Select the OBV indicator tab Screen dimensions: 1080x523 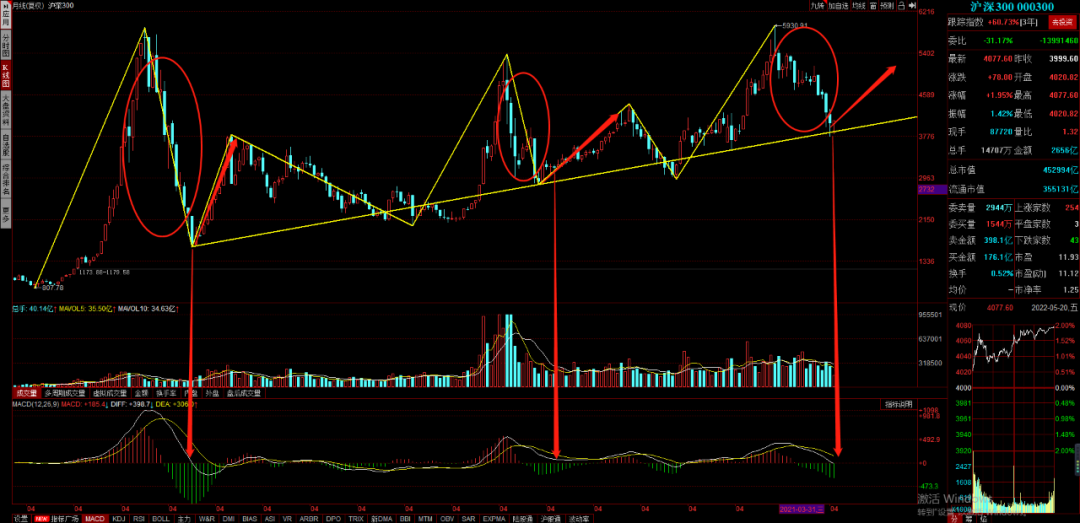pos(447,518)
